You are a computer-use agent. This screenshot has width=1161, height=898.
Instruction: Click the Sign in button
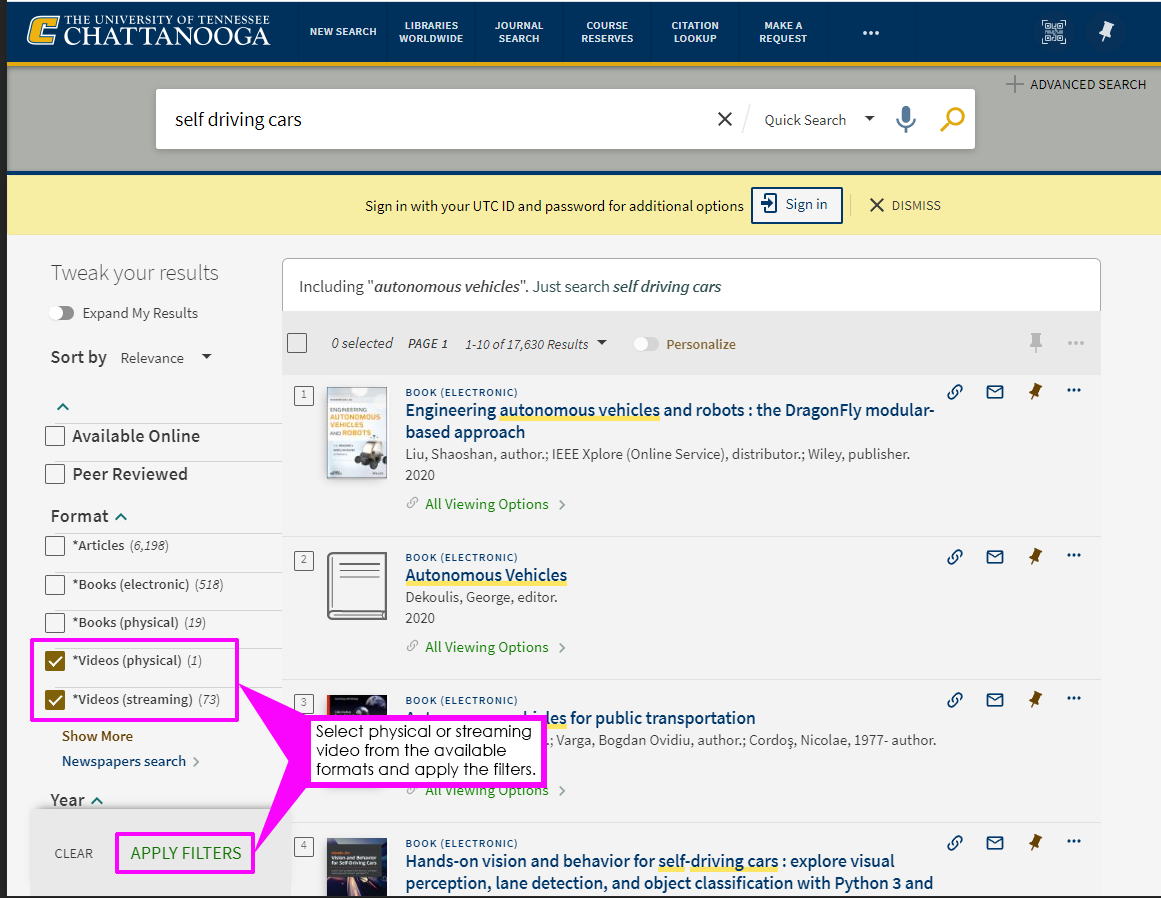click(x=796, y=205)
